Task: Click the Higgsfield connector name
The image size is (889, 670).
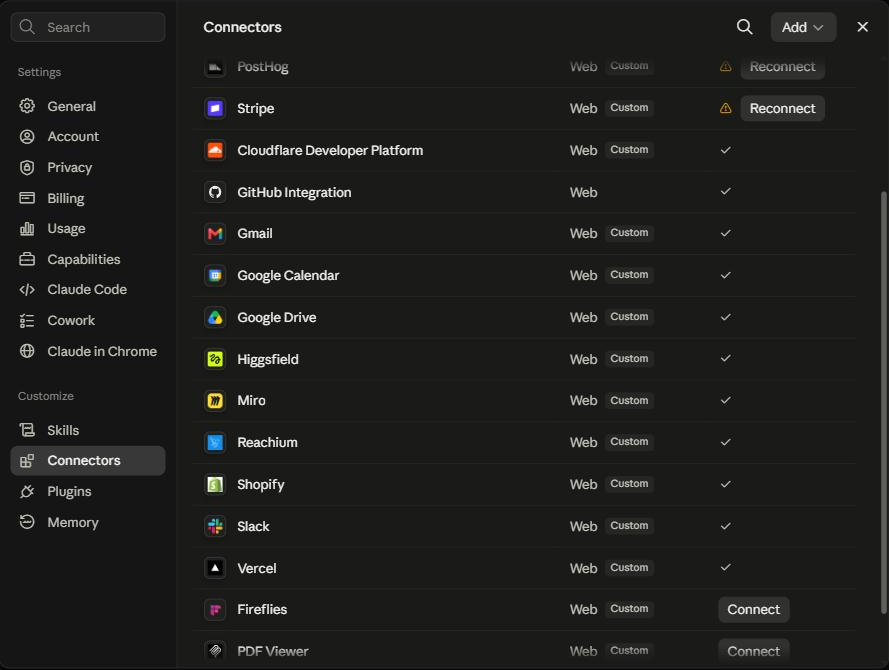Action: tap(268, 359)
